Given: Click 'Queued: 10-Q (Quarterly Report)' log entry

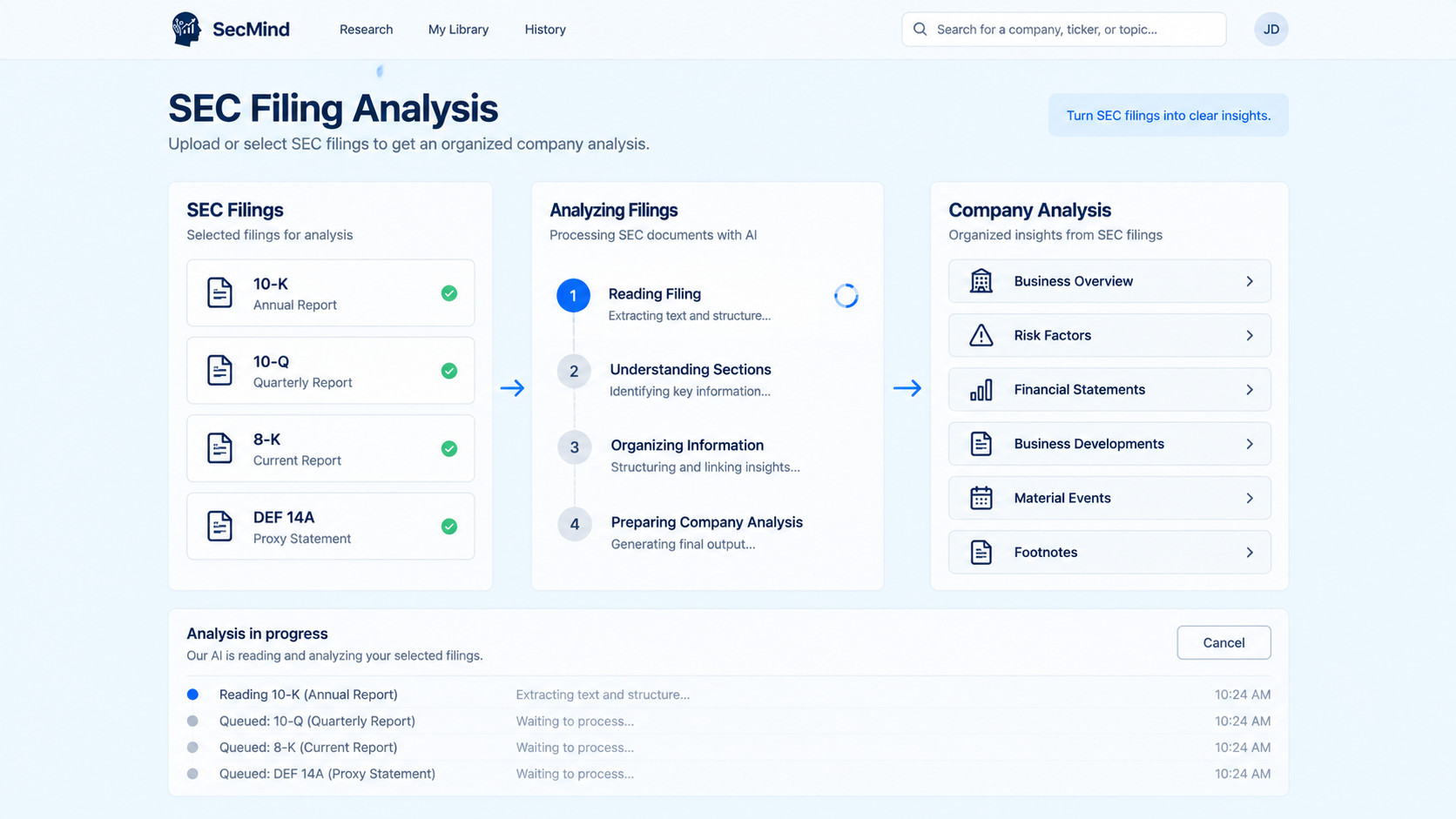Looking at the screenshot, I should [x=728, y=721].
